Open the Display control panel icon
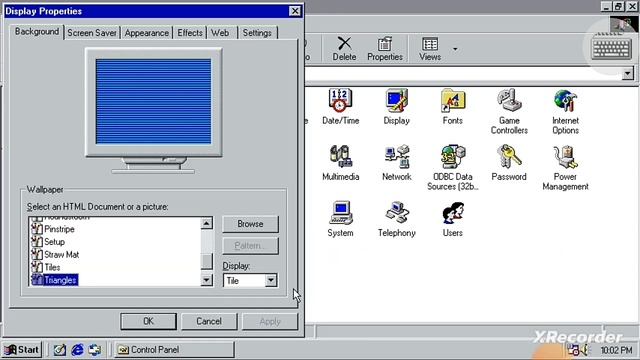Image resolution: width=640 pixels, height=360 pixels. pyautogui.click(x=396, y=107)
